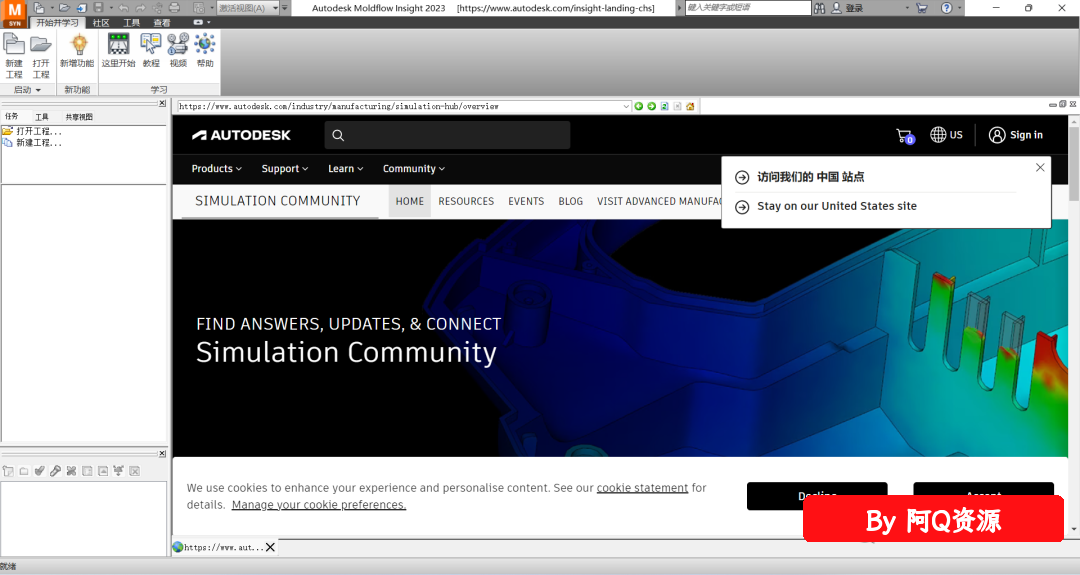Viewport: 1080px width, 575px height.
Task: Click the import project icon in quick access toolbar
Action: tap(81, 8)
